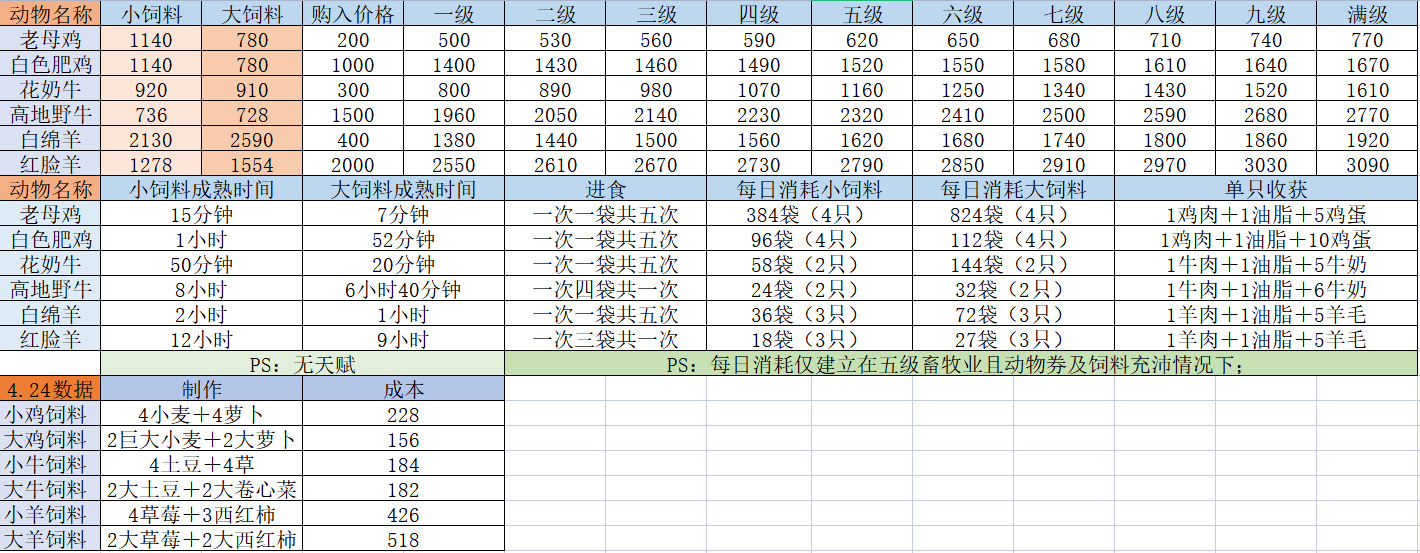Select the 大牛饲料 row label
Image resolution: width=1420 pixels, height=553 pixels.
(50, 489)
